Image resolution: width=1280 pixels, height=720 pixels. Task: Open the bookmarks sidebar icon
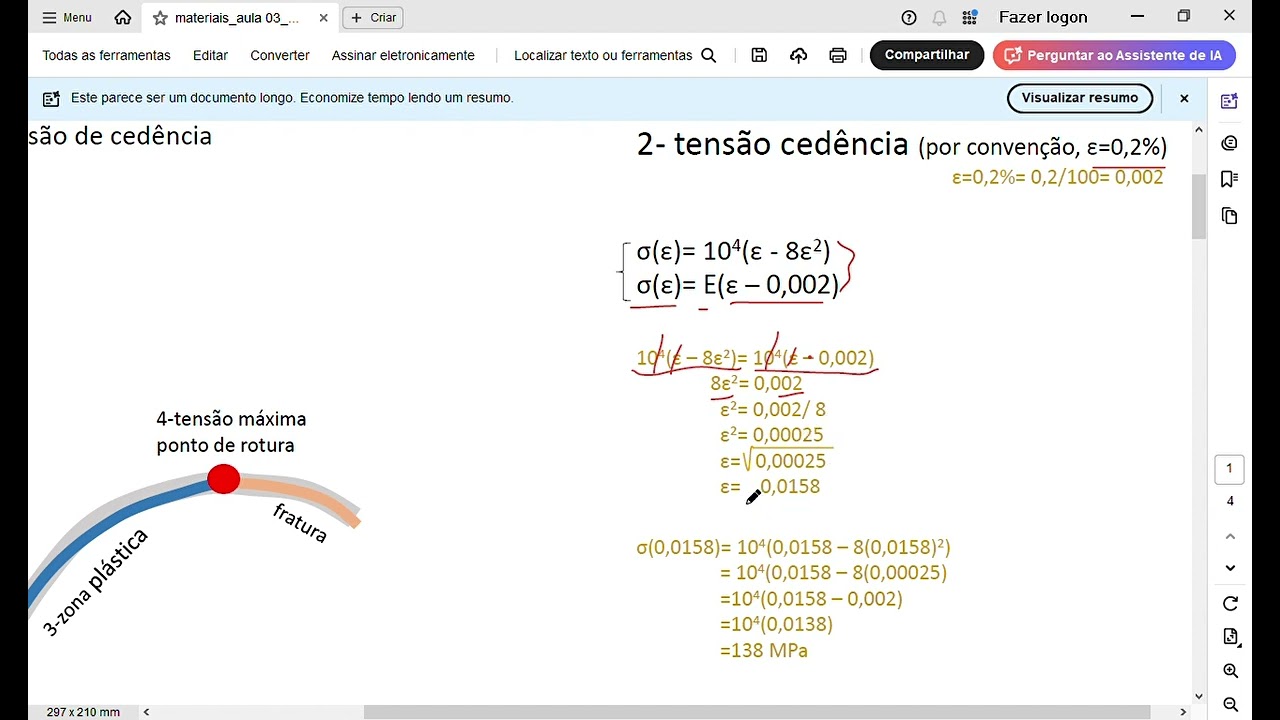click(x=1230, y=179)
